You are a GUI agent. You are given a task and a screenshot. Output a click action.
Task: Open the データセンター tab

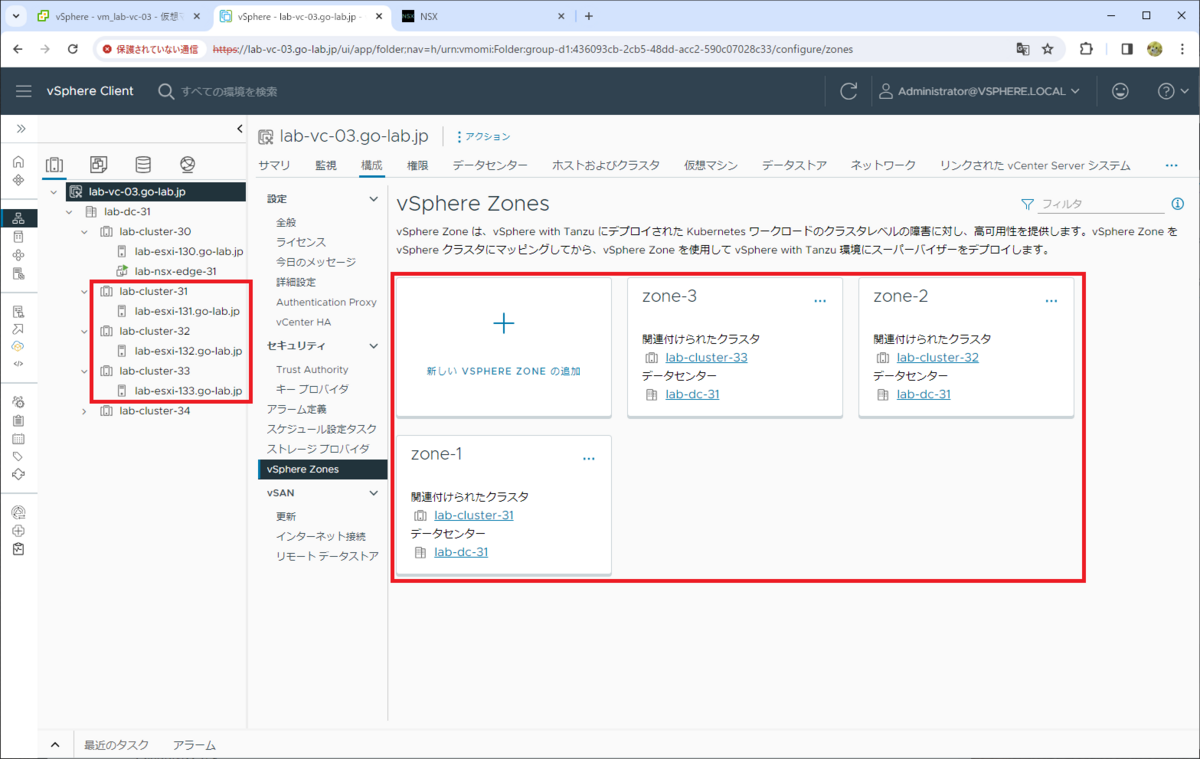pyautogui.click(x=490, y=166)
